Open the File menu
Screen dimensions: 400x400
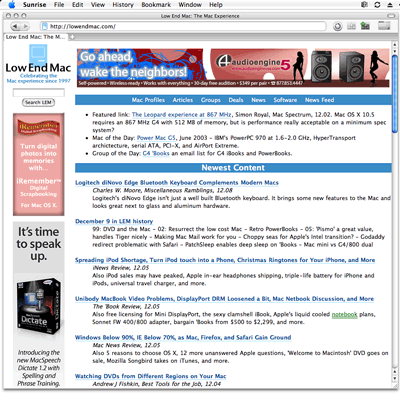click(x=59, y=5)
